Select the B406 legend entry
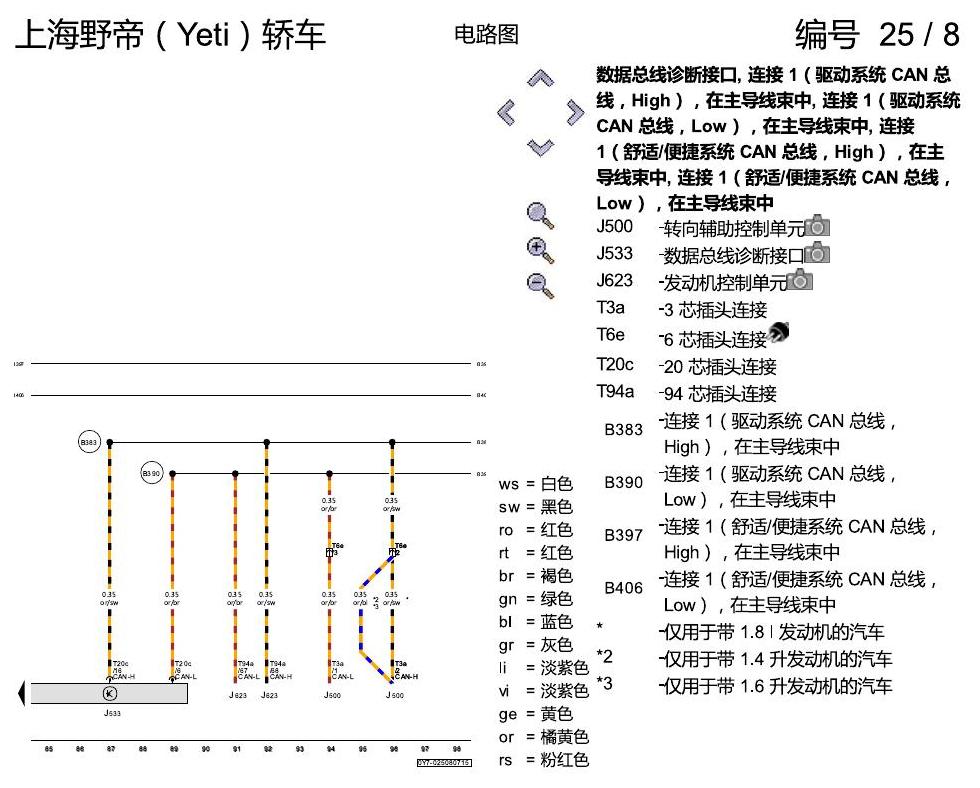The height and width of the screenshot is (788, 980). click(770, 592)
